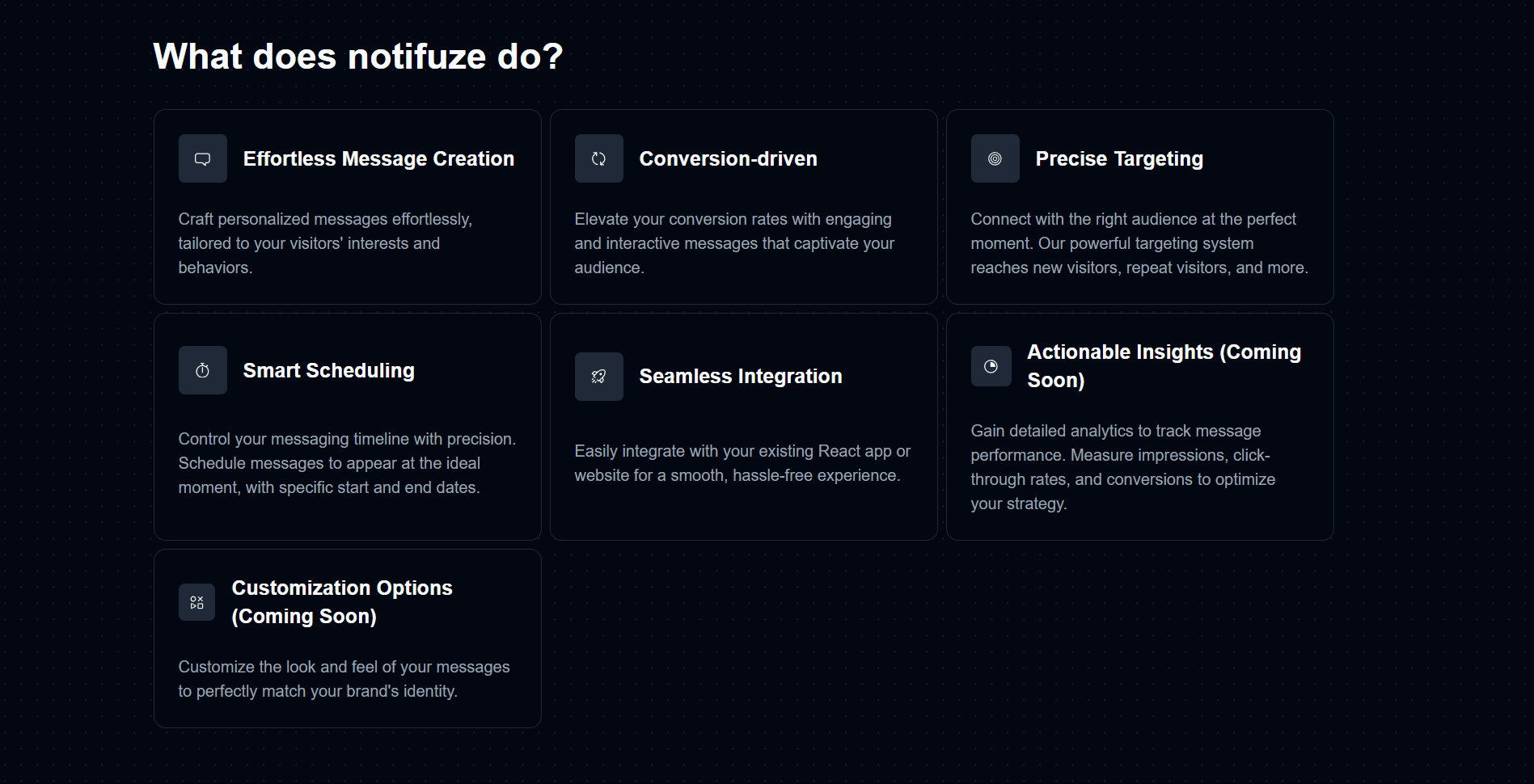Click the Actionable Insights pie chart icon
Viewport: 1534px width, 784px height.
(x=991, y=366)
